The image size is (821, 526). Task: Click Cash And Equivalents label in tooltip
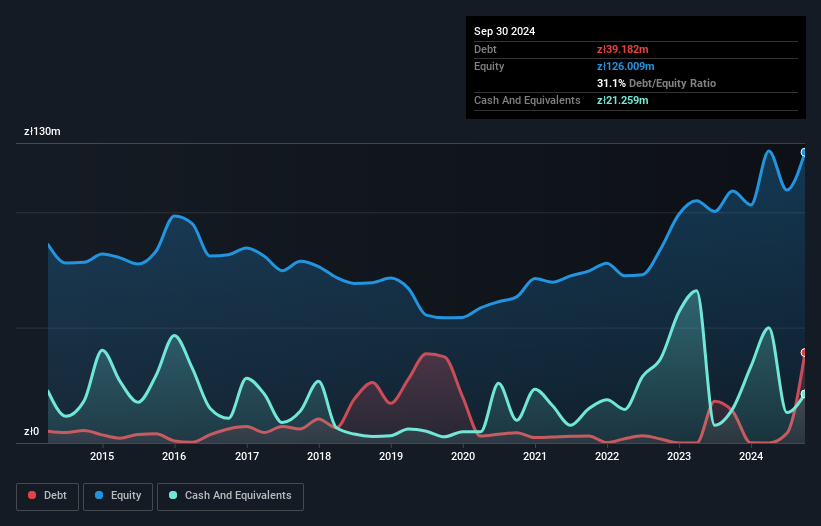(x=527, y=100)
